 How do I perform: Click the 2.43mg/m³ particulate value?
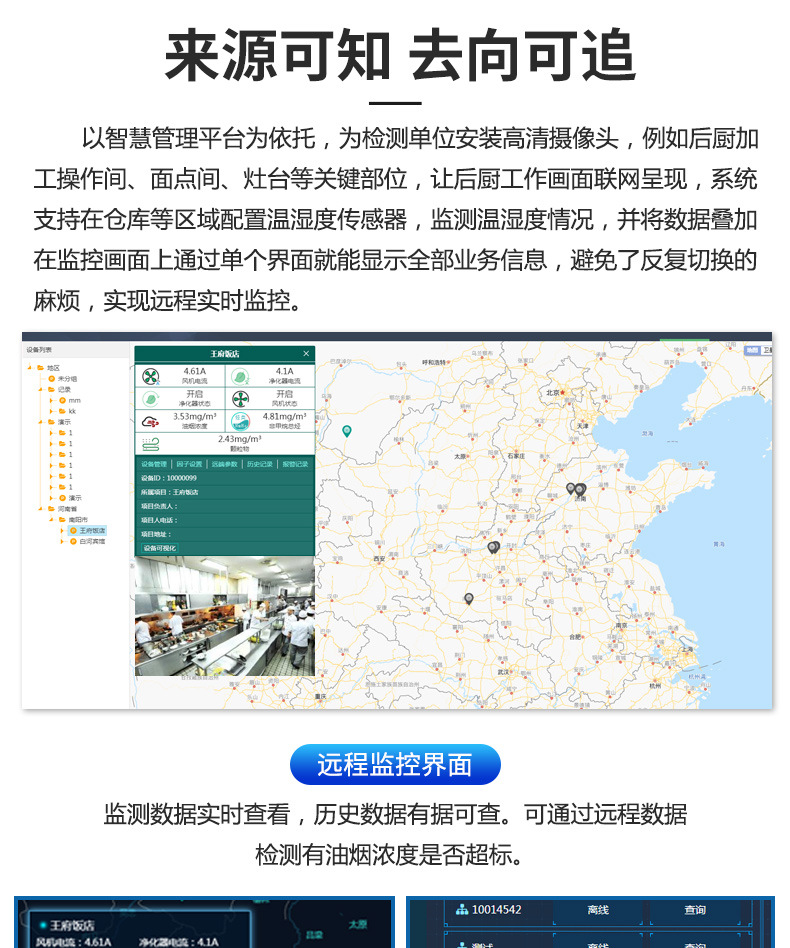(x=239, y=439)
